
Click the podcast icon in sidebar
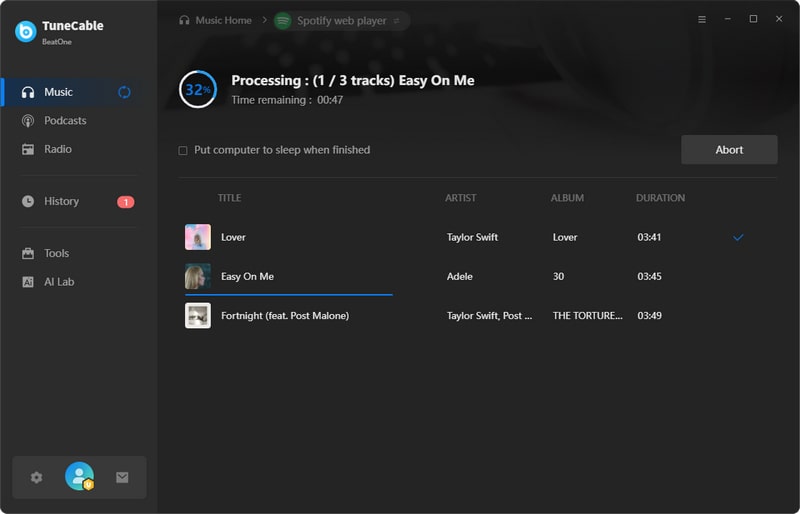click(x=28, y=121)
